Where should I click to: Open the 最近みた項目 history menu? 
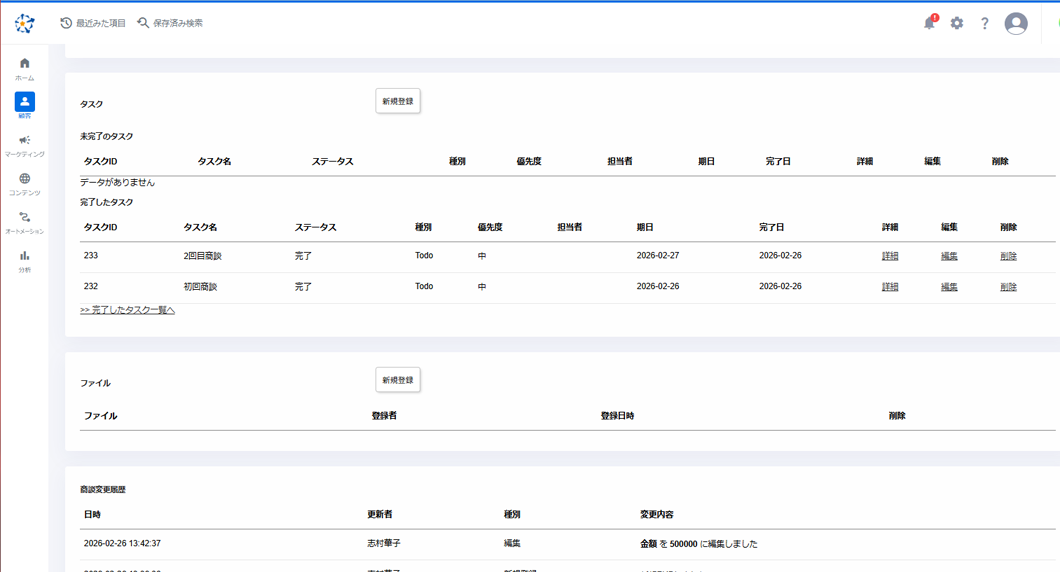coord(93,23)
